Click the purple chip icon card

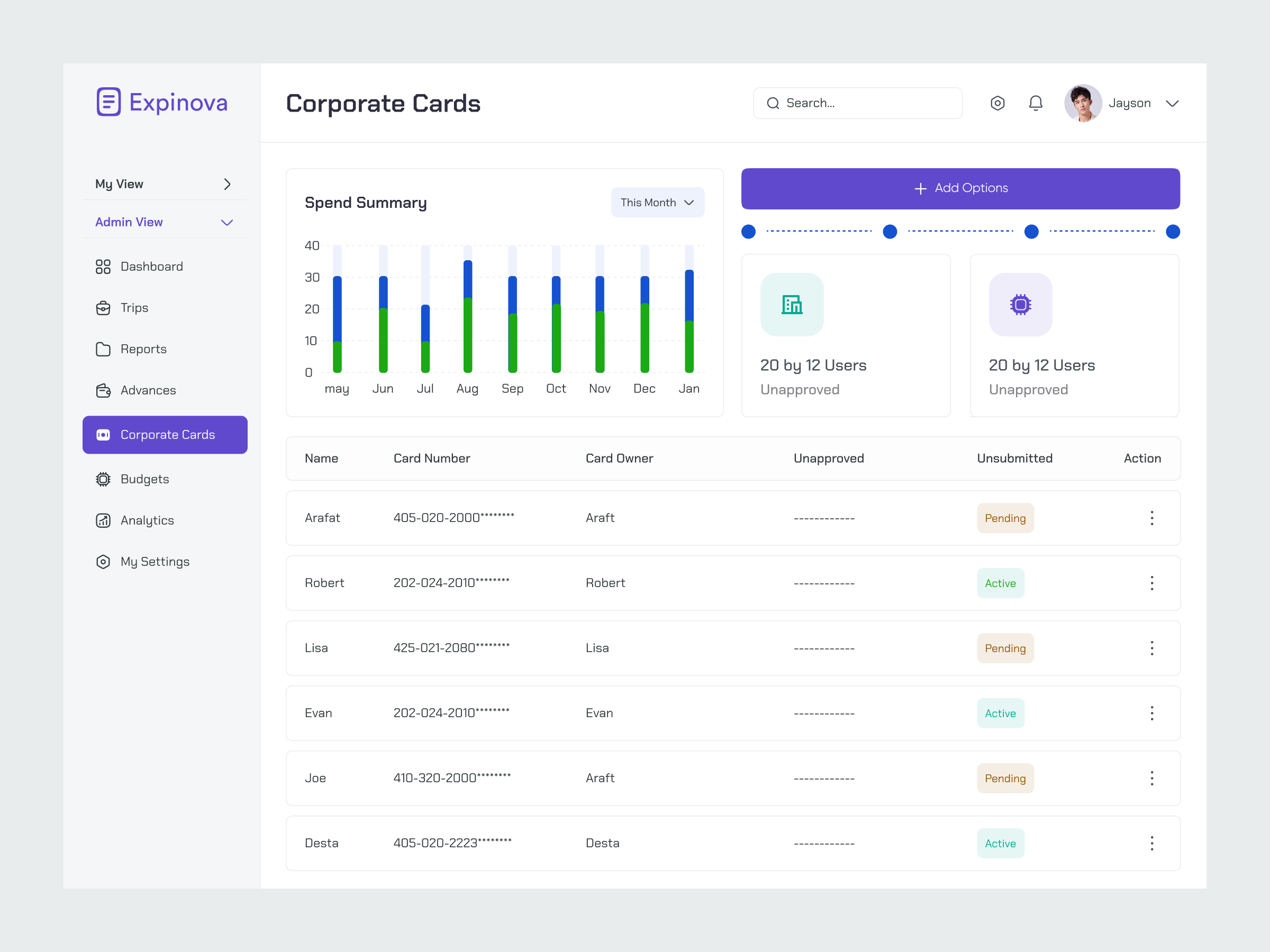click(1020, 304)
